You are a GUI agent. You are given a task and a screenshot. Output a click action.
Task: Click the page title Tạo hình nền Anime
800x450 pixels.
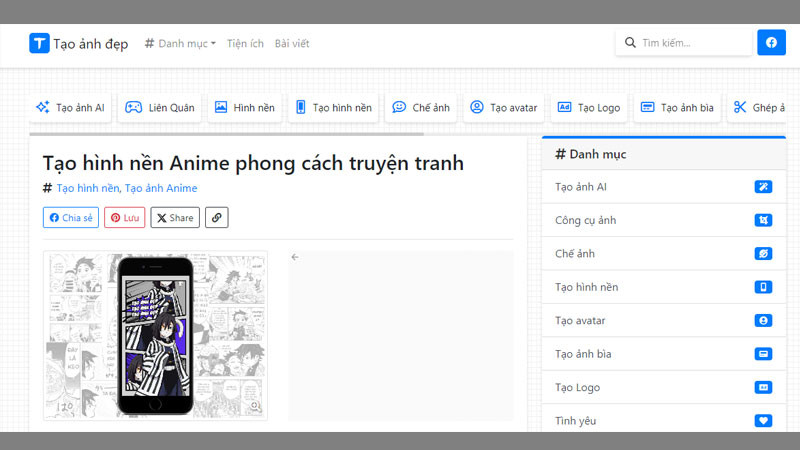[253, 164]
